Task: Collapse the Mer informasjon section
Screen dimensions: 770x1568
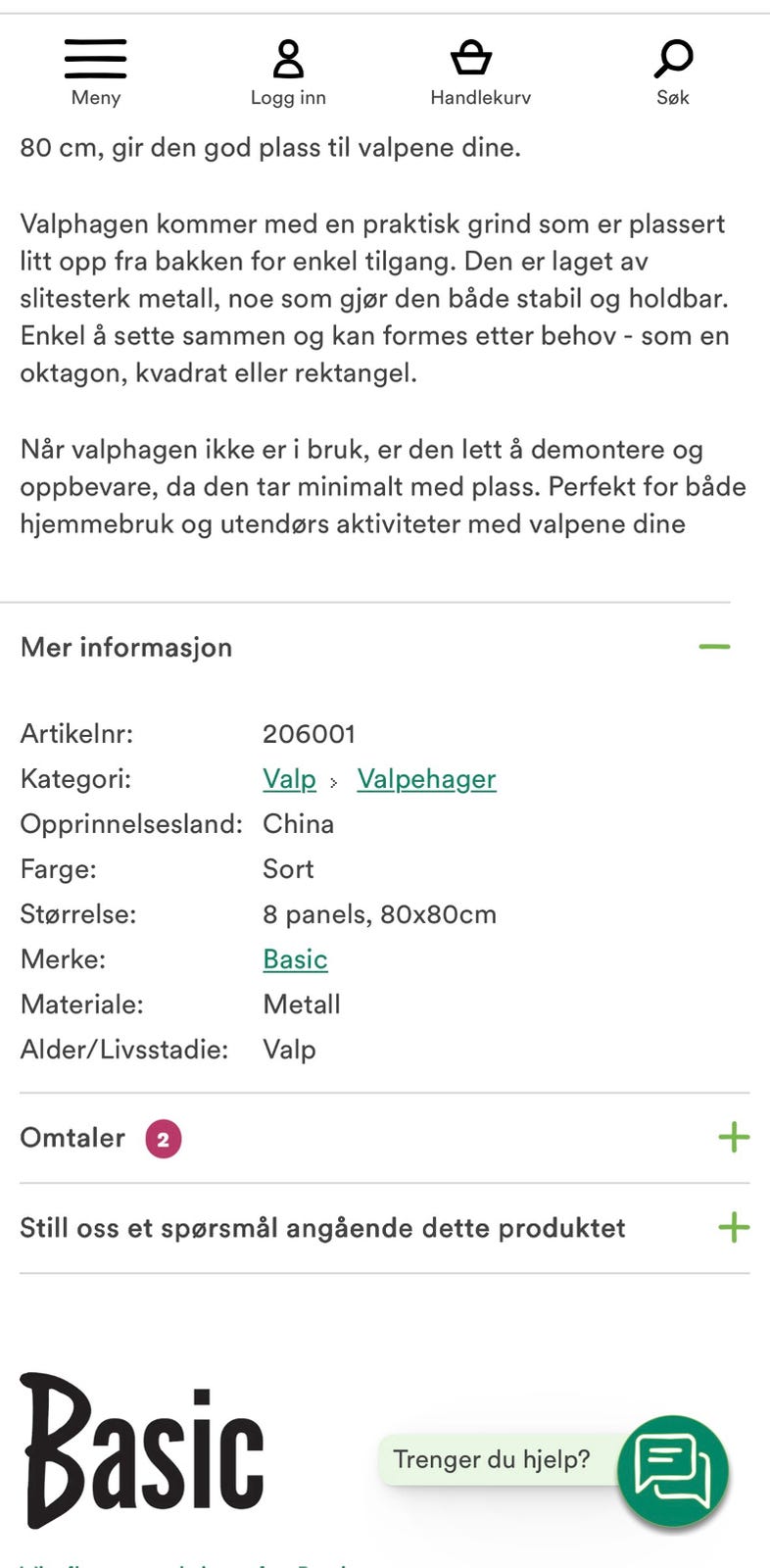Action: pyautogui.click(x=714, y=646)
